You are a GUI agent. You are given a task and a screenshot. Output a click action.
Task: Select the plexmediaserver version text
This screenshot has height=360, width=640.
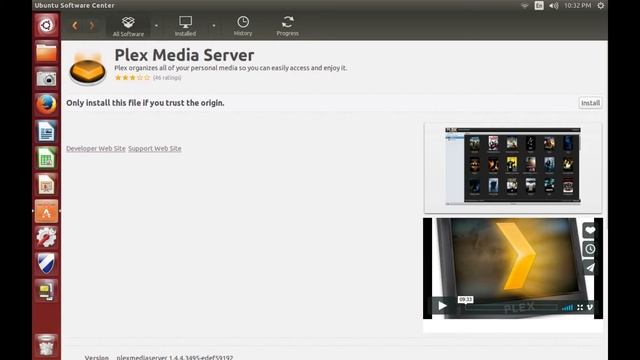tap(175, 357)
